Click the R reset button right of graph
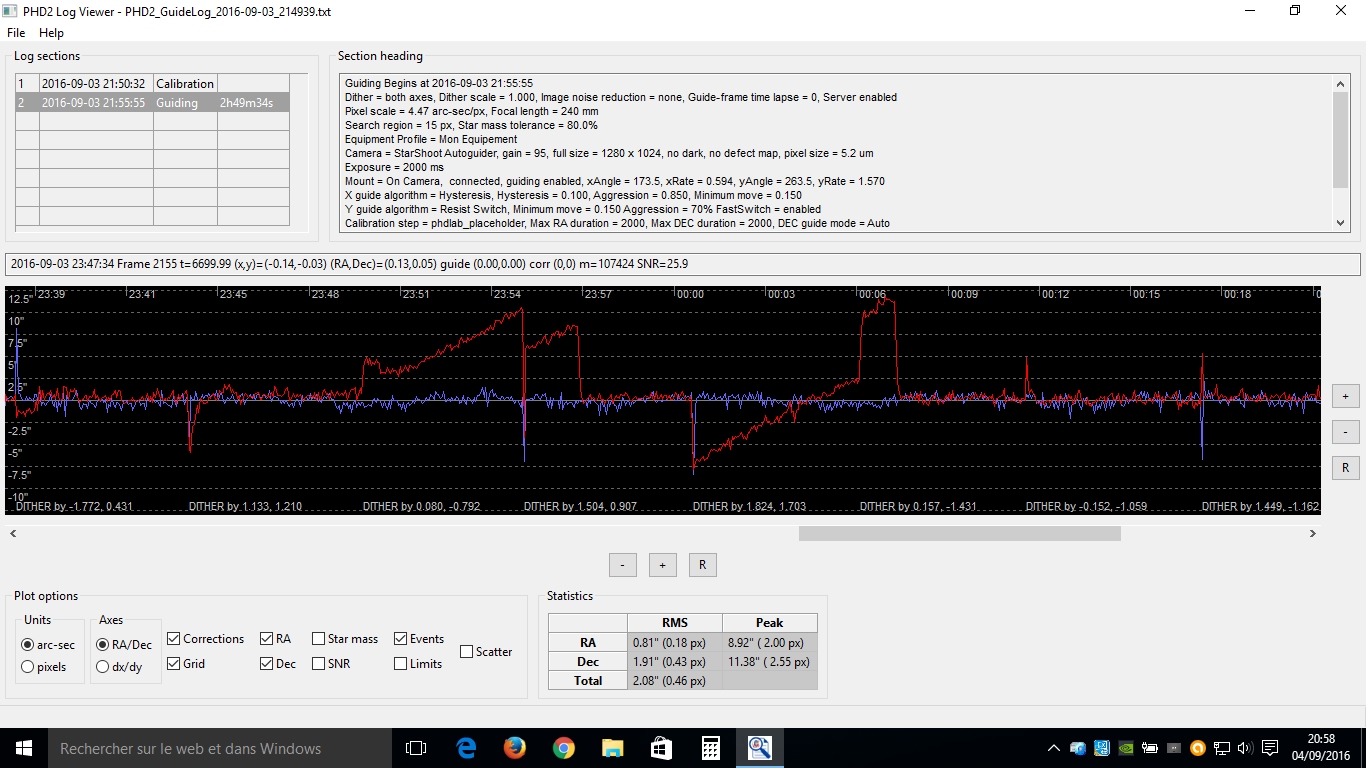The width and height of the screenshot is (1366, 768). (1345, 468)
